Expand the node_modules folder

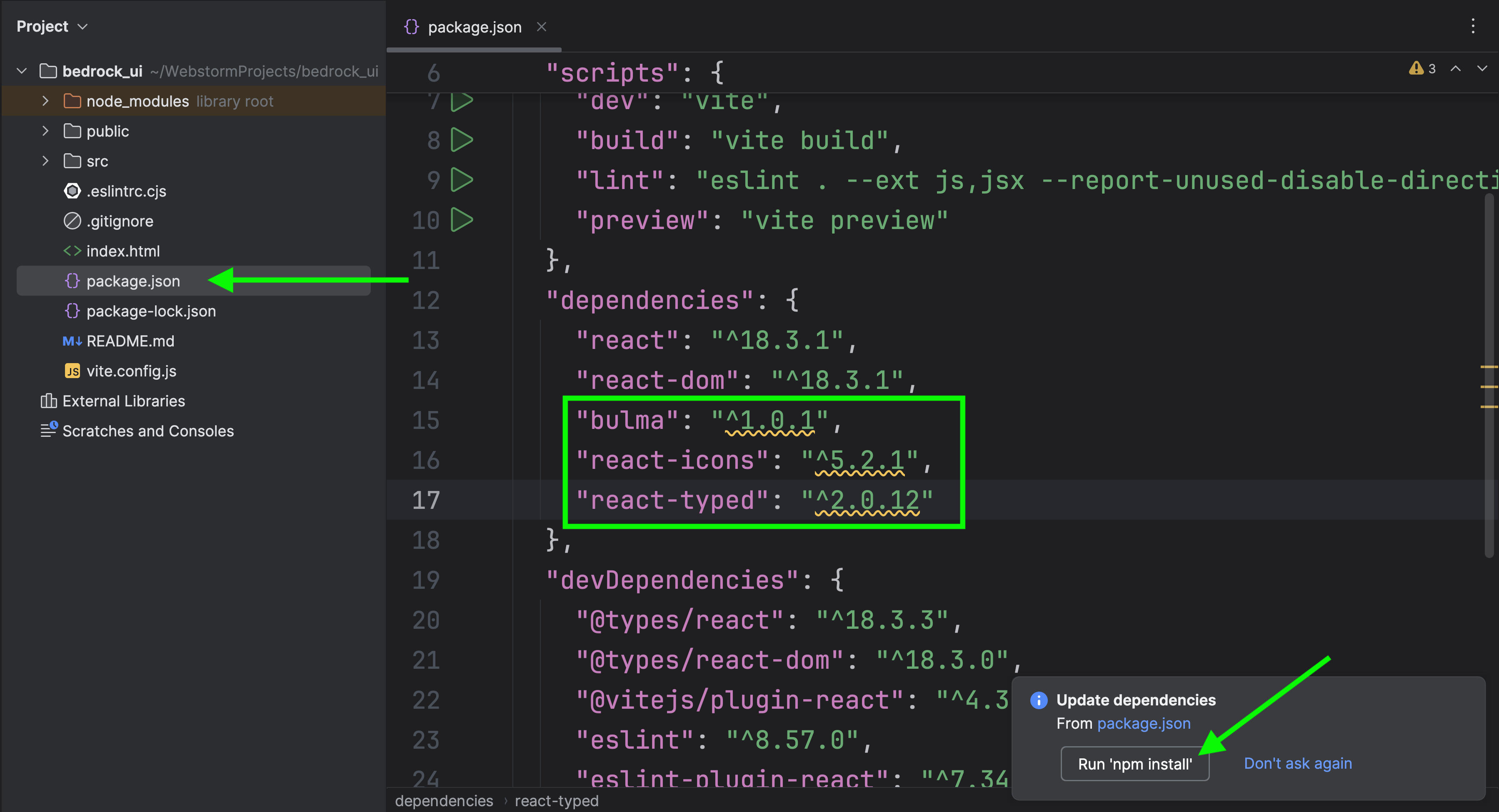click(45, 101)
